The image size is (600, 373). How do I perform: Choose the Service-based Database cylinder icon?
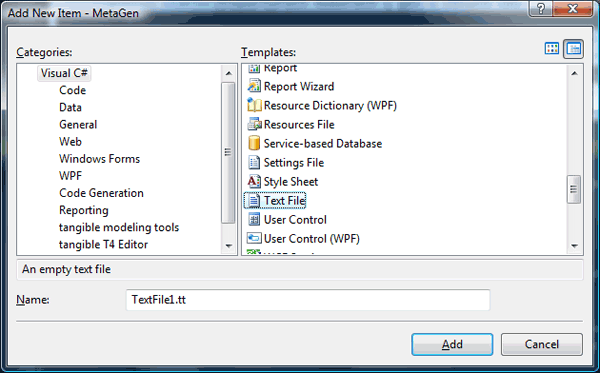pyautogui.click(x=254, y=143)
